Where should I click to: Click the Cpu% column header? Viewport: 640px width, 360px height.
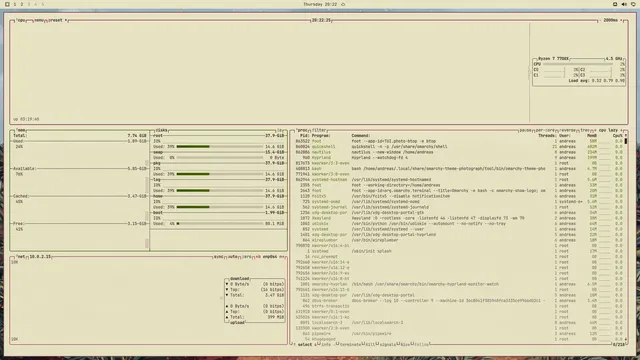617,136
